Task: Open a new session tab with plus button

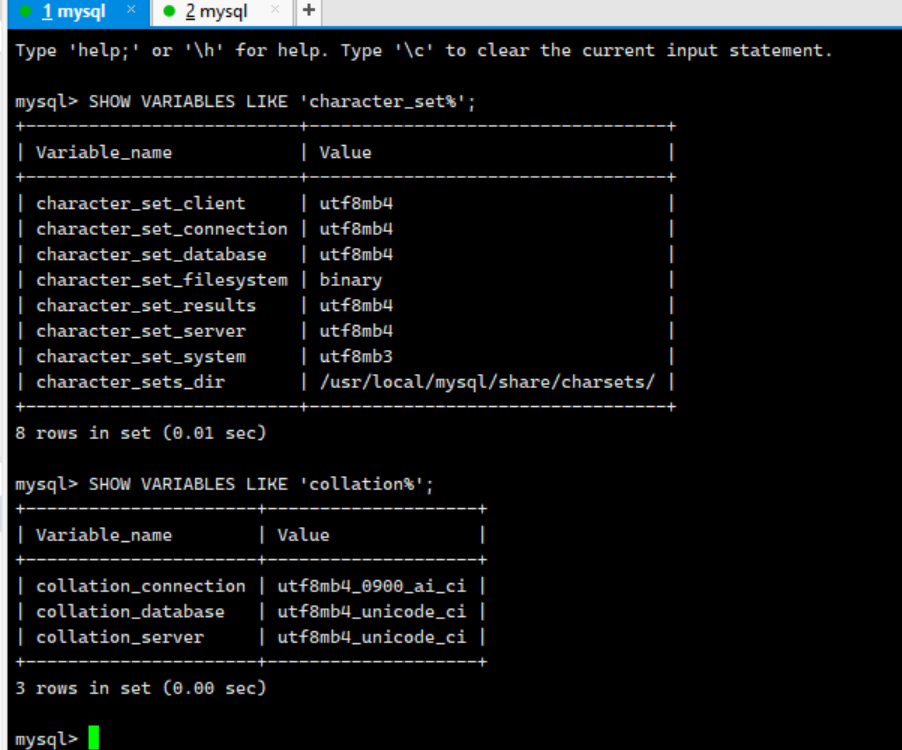Action: tap(309, 11)
